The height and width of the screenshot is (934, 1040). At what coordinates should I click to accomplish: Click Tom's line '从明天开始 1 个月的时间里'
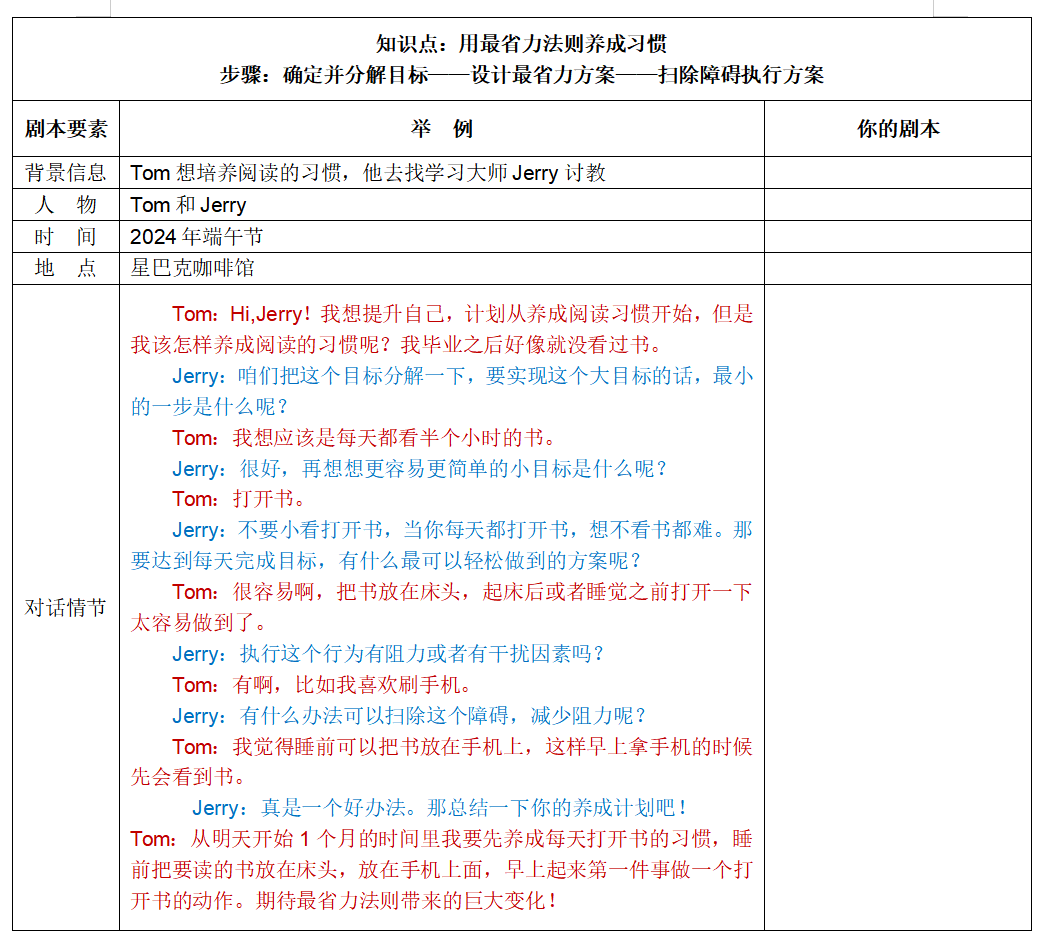point(442,838)
